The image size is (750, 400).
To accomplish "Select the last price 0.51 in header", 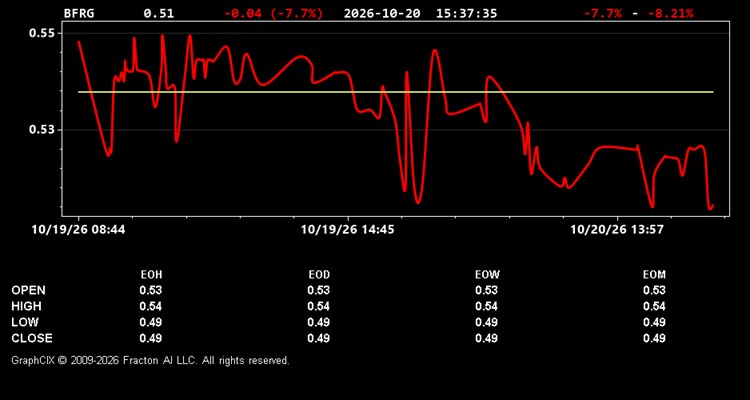I will 159,13.
